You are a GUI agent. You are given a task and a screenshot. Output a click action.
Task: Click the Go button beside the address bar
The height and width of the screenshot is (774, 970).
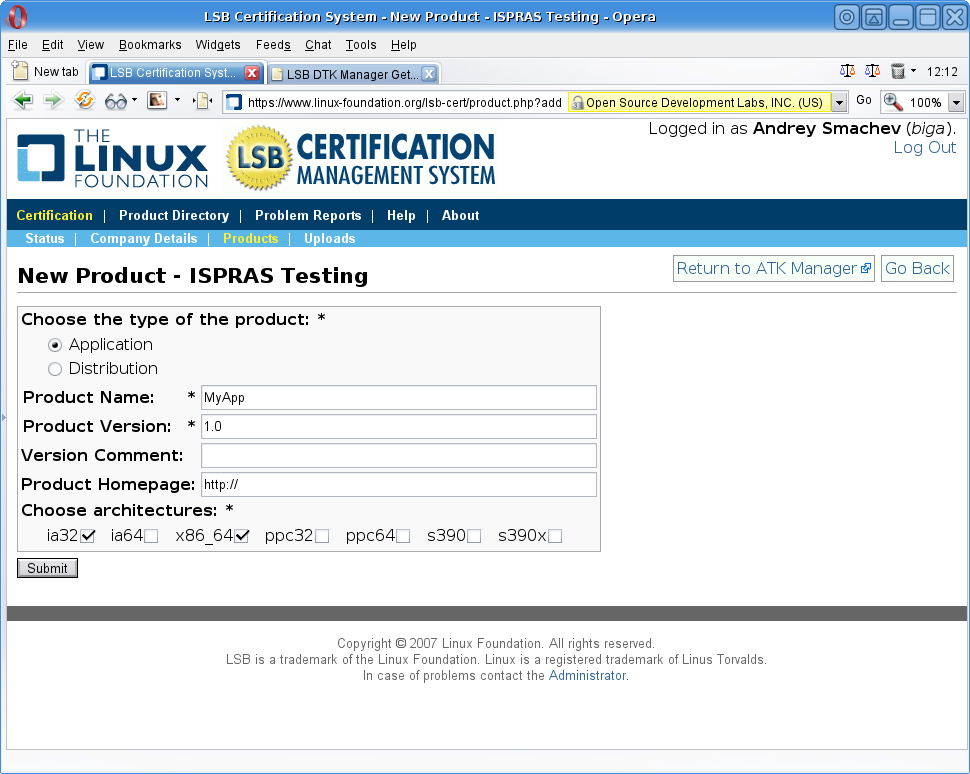point(864,100)
